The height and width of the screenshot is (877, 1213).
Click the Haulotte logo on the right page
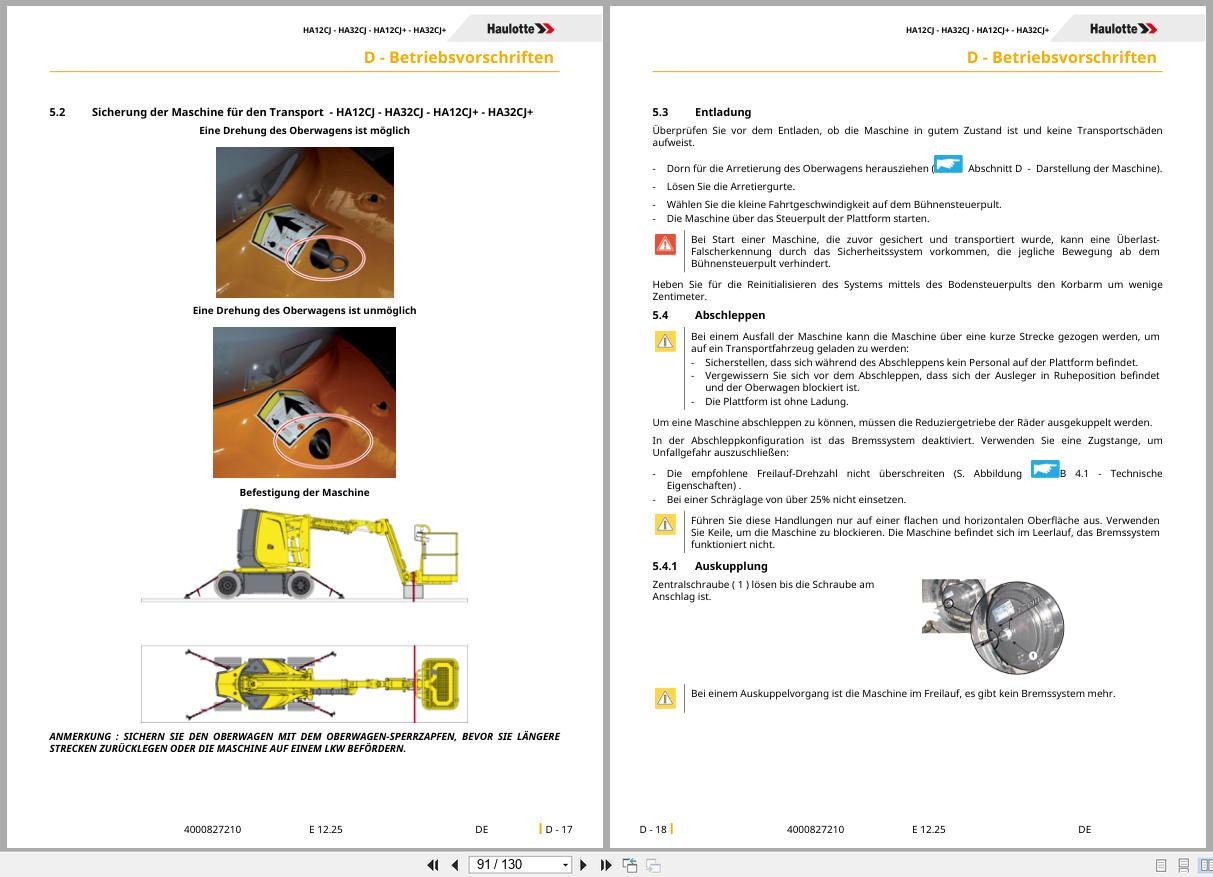pos(1124,29)
